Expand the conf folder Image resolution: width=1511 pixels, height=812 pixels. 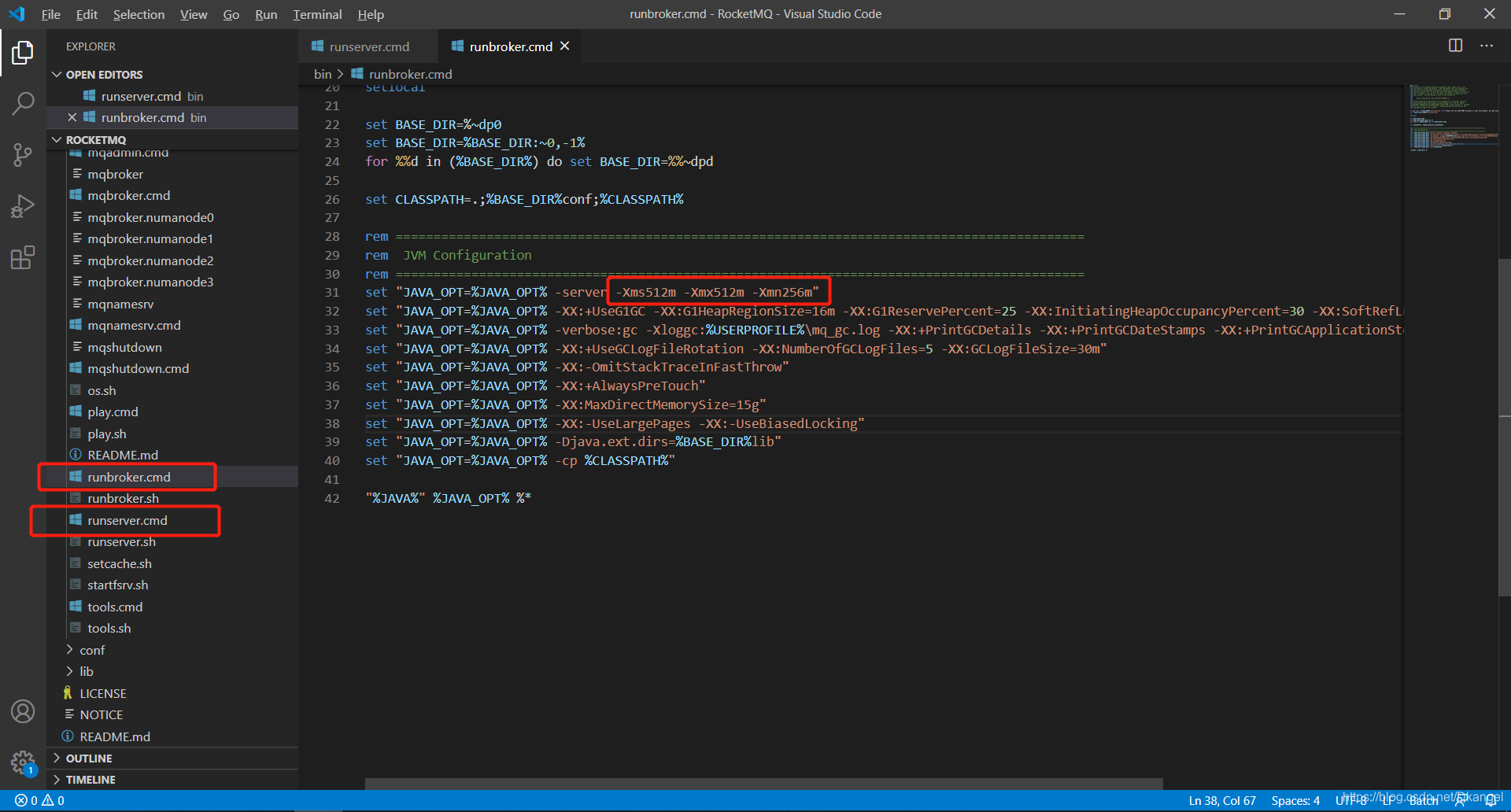click(172, 650)
